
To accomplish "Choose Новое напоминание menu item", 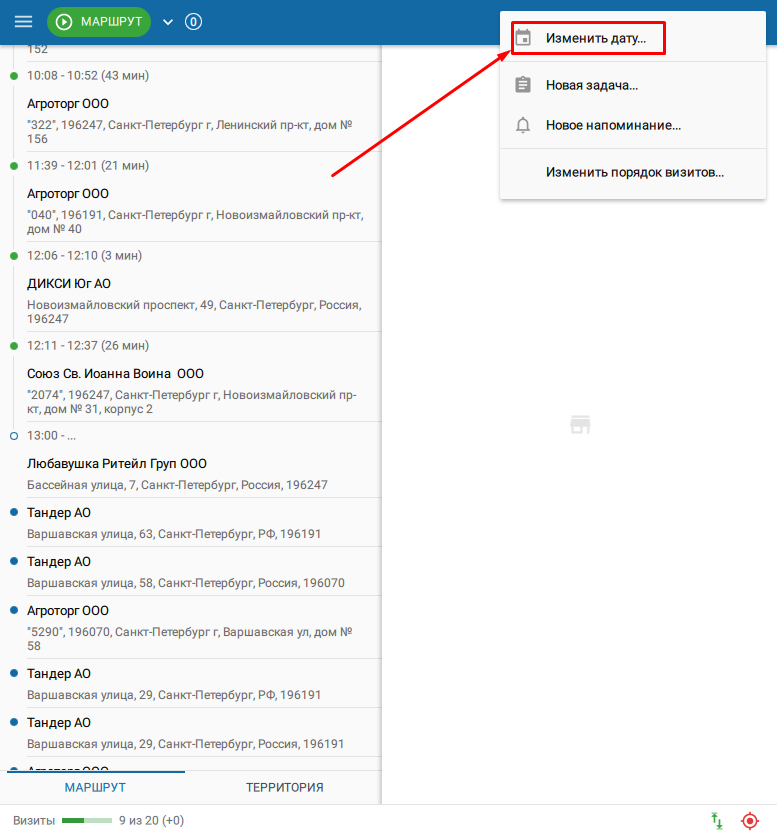I will tap(633, 126).
